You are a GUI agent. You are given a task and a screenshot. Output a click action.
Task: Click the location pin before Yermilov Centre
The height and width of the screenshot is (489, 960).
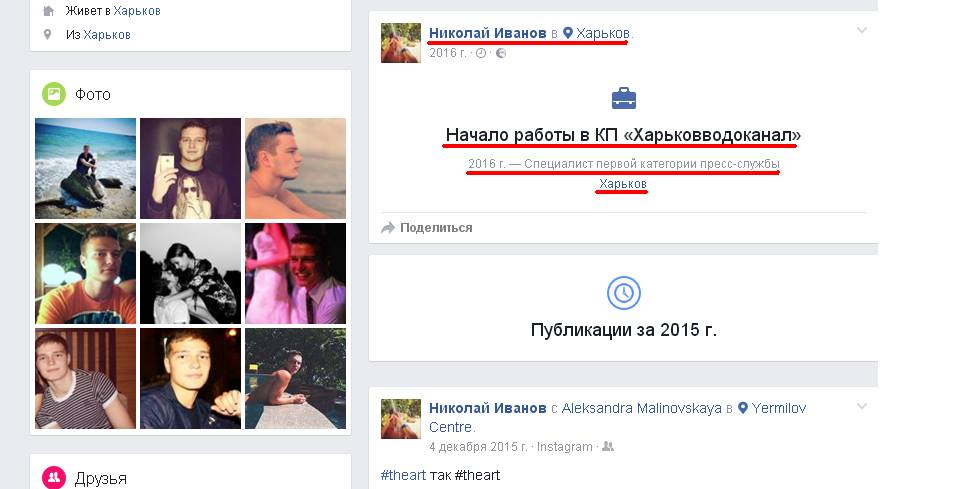742,408
